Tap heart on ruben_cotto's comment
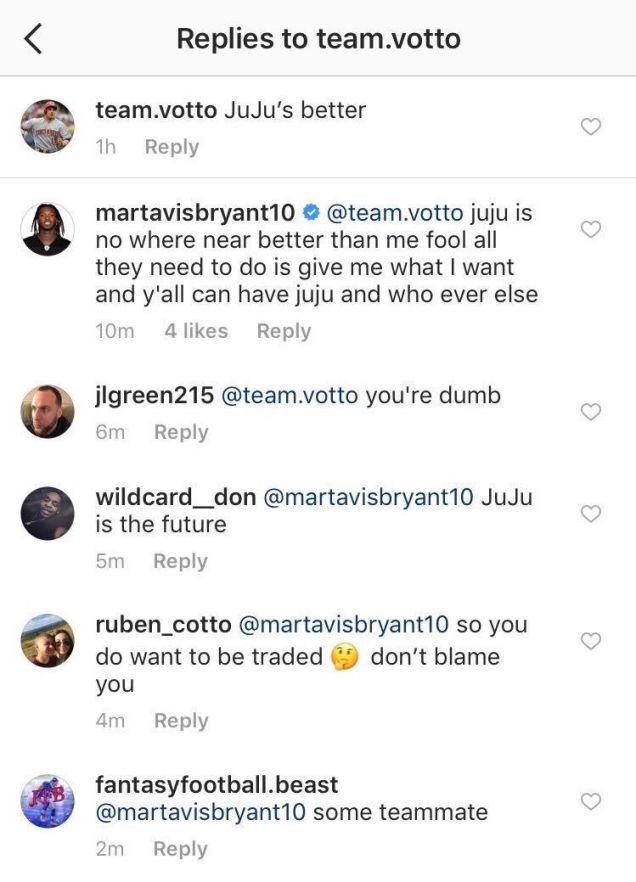 [591, 641]
